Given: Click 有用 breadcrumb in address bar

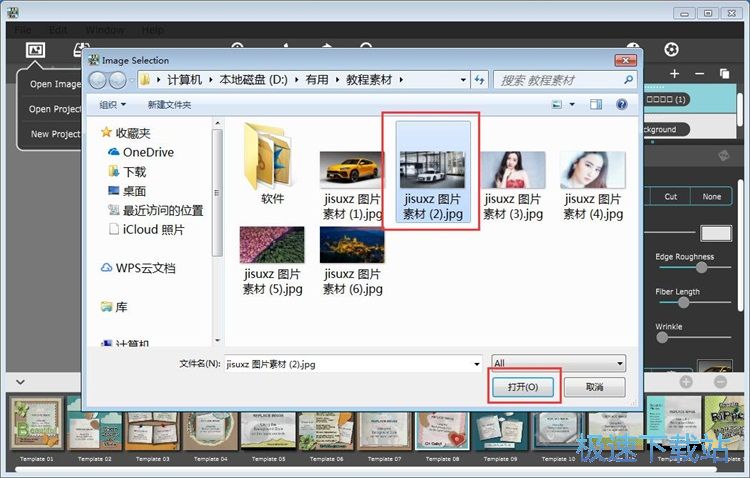Looking at the screenshot, I should pyautogui.click(x=317, y=80).
